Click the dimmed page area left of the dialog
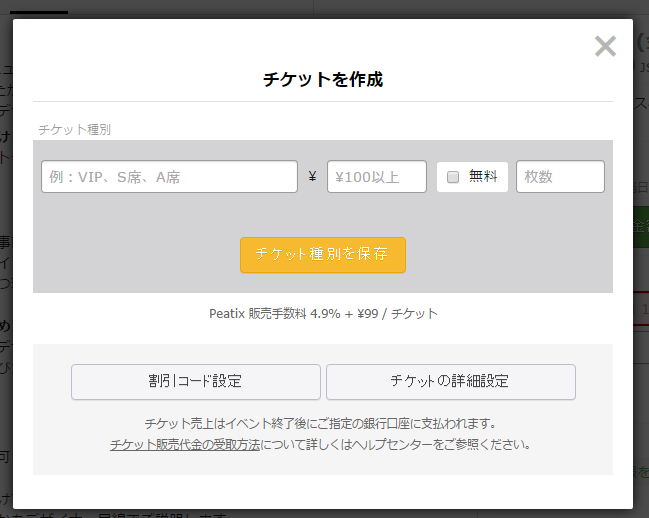 point(6,300)
